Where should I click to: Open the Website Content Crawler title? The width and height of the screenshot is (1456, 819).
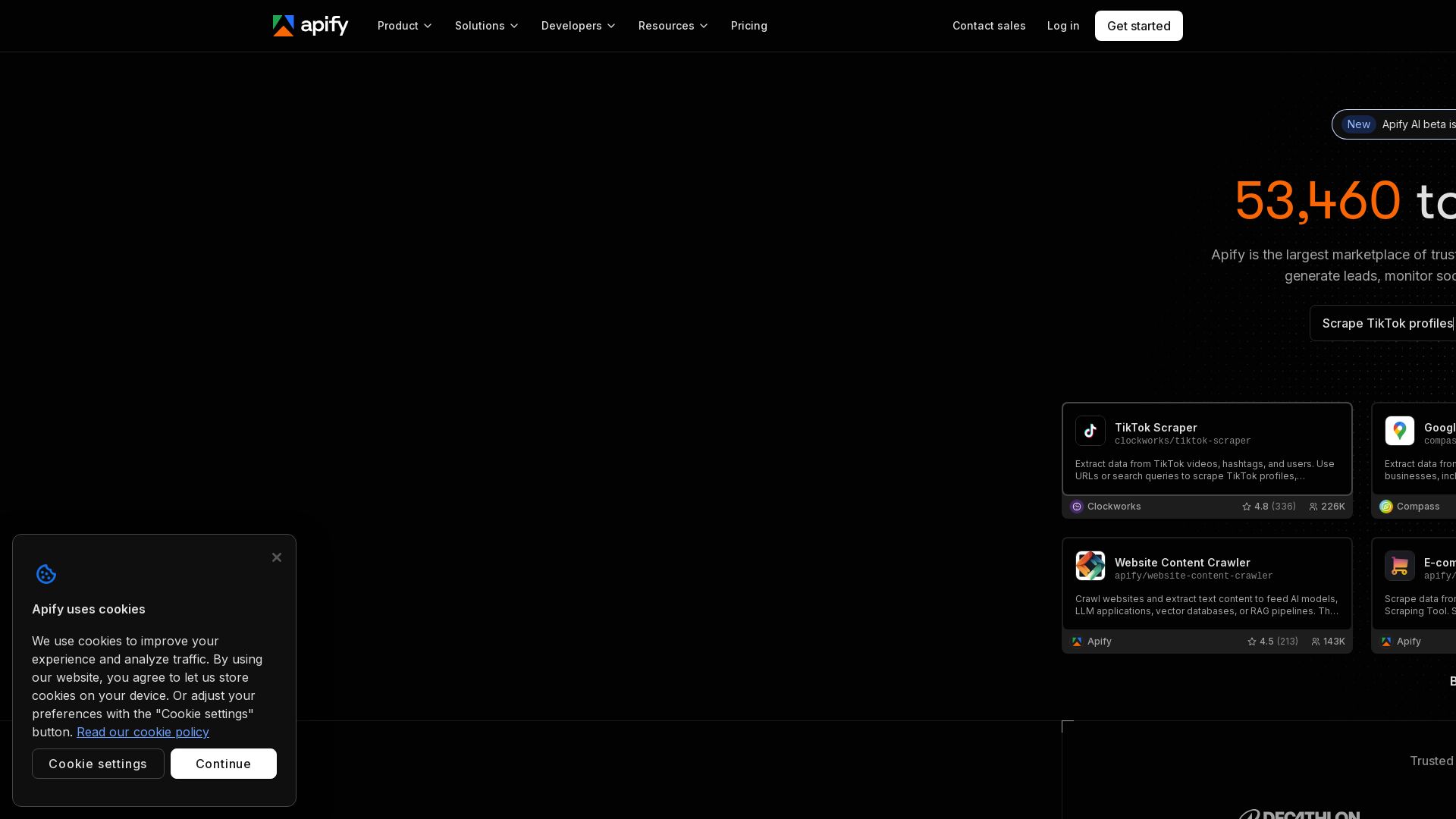(x=1182, y=563)
